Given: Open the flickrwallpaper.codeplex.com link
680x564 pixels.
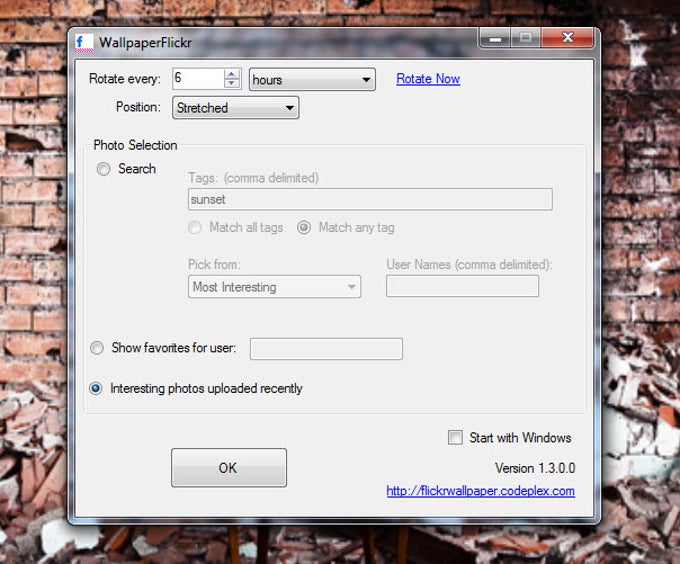Looking at the screenshot, I should [x=481, y=491].
